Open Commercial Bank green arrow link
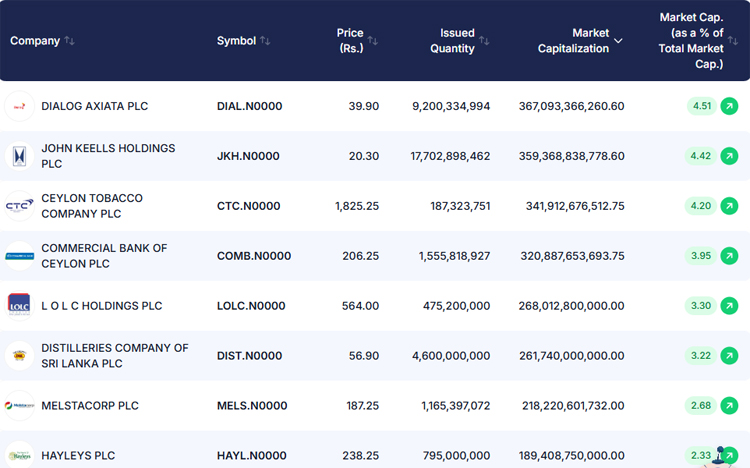The height and width of the screenshot is (468, 750). [729, 256]
